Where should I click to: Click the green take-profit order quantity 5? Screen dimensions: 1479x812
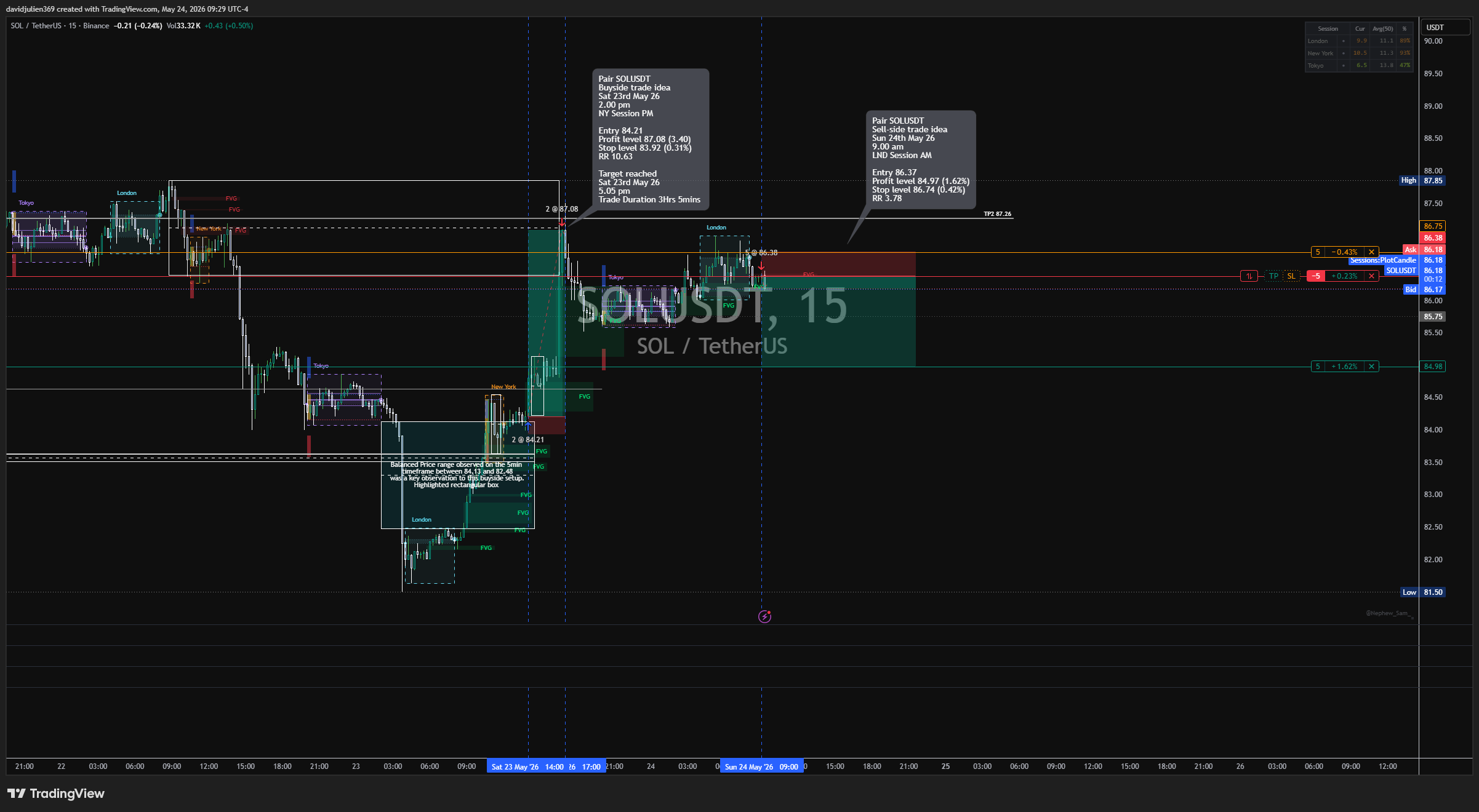(x=1318, y=367)
